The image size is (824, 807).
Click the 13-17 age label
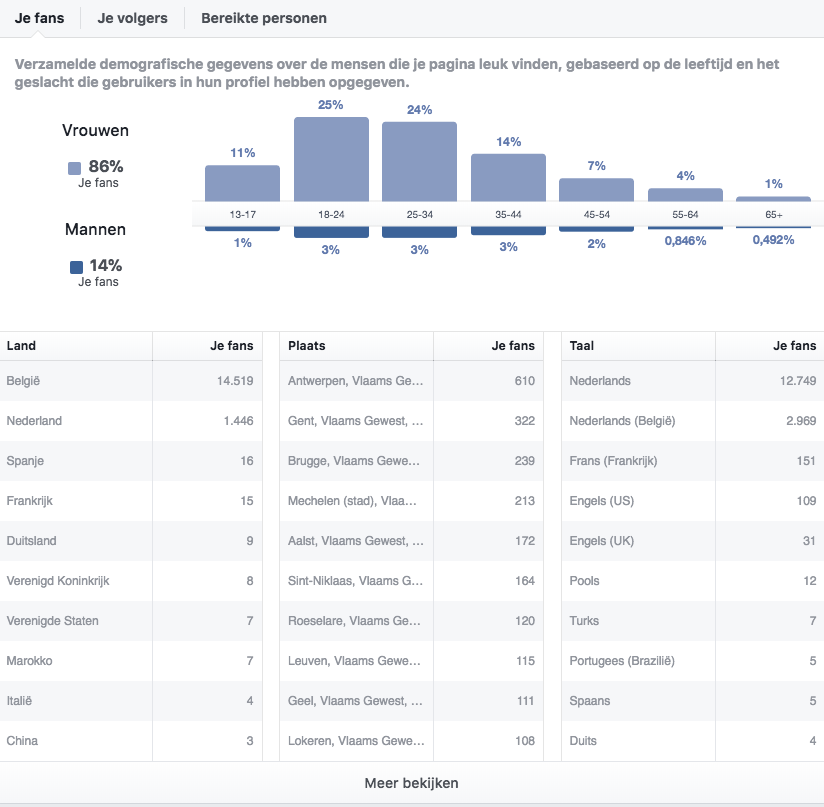pos(242,214)
